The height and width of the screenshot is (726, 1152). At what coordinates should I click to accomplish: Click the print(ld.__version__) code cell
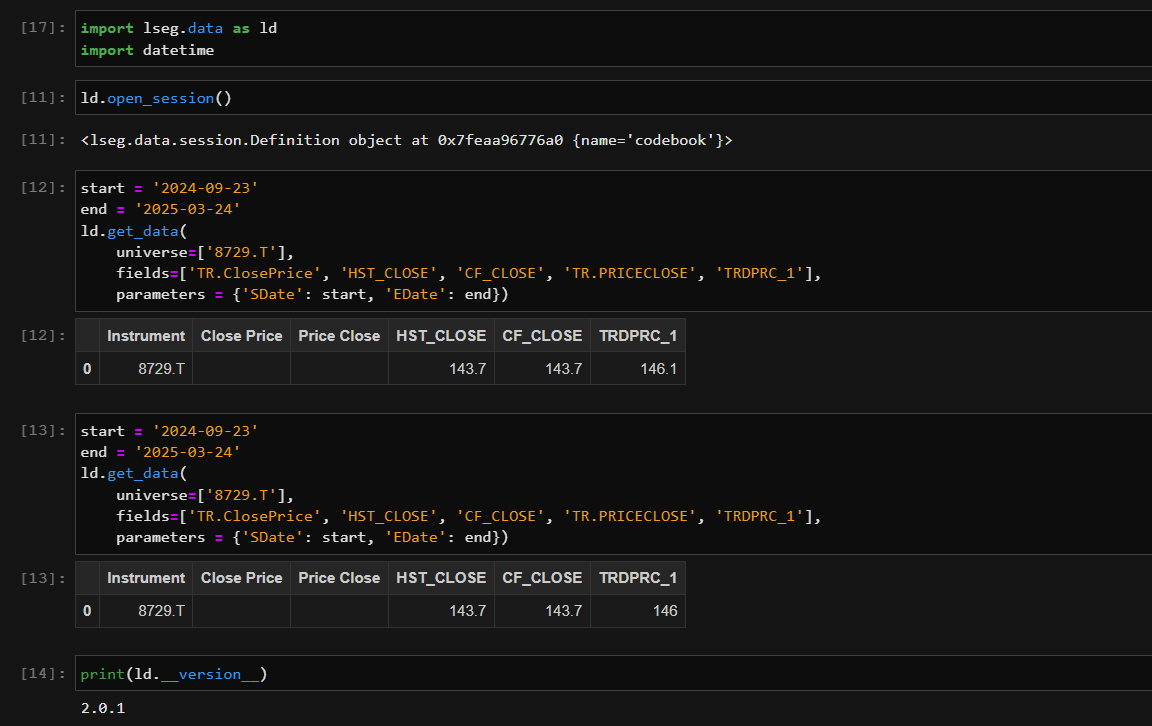(173, 673)
